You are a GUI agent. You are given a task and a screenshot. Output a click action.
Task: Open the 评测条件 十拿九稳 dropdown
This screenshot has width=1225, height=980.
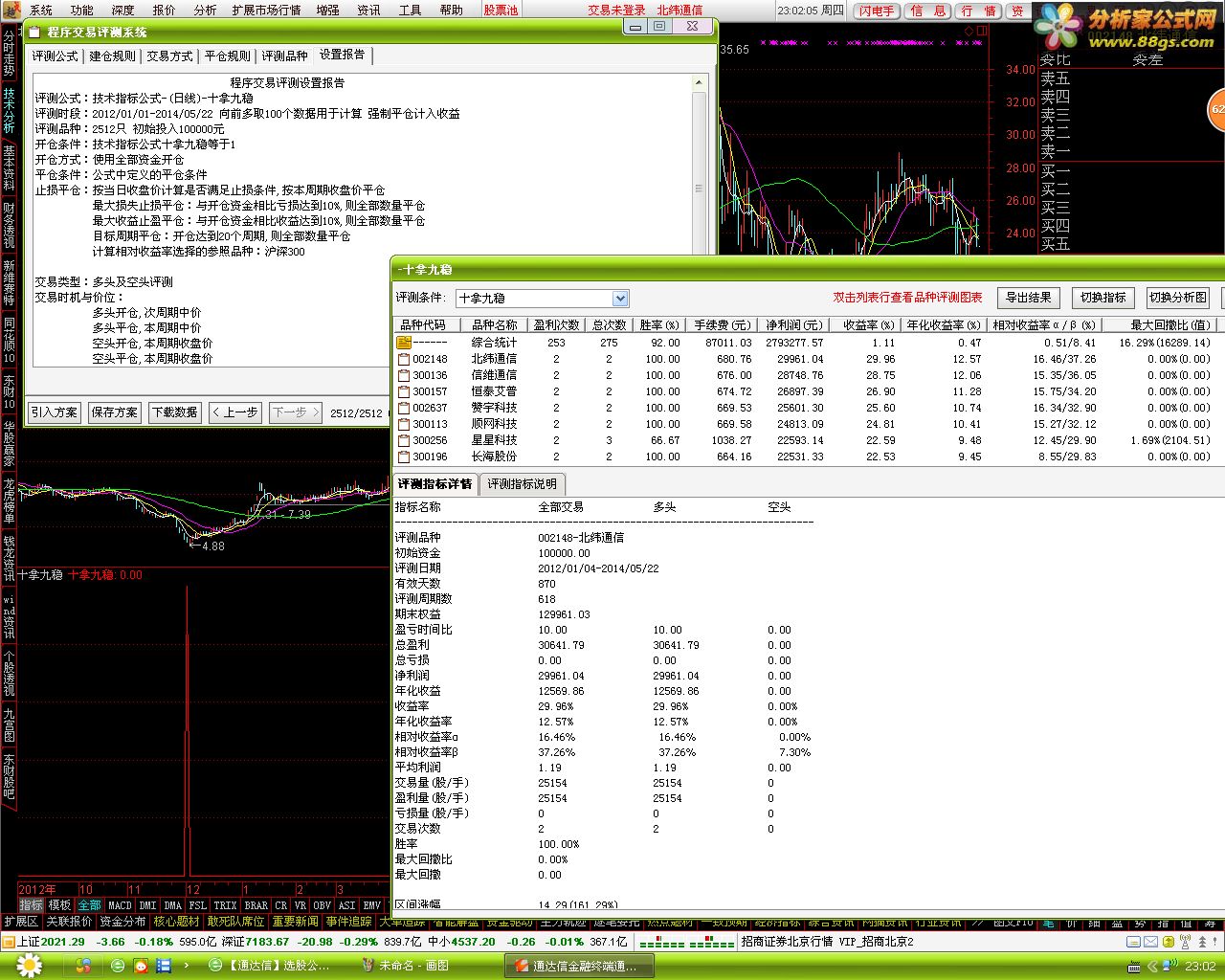tap(543, 299)
